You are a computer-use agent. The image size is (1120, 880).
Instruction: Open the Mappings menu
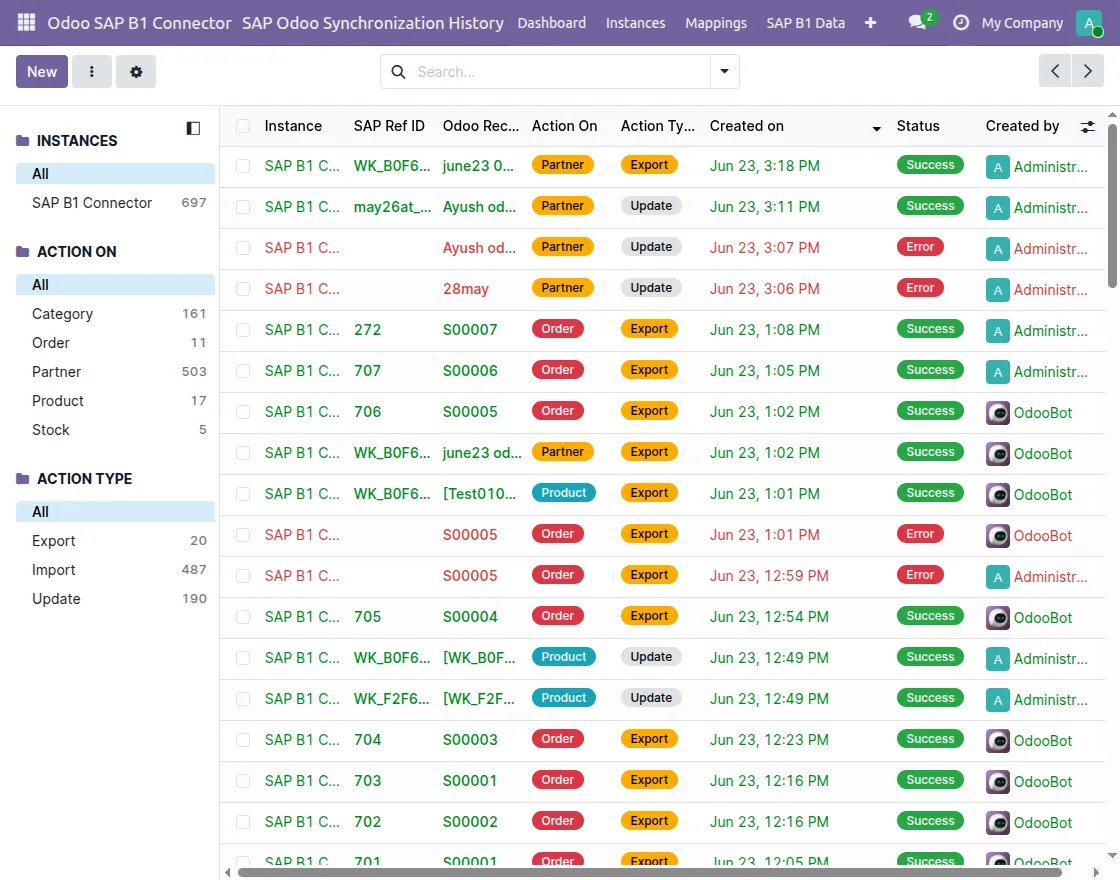pyautogui.click(x=716, y=23)
